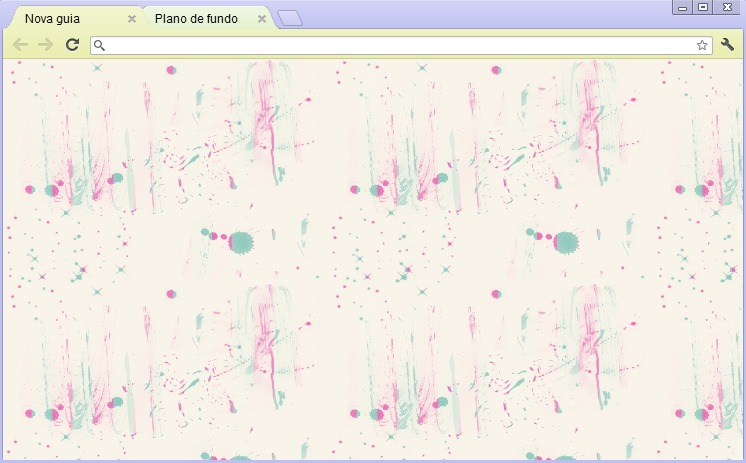Close the Plano de fundo tab
This screenshot has height=463, width=746.
262,19
